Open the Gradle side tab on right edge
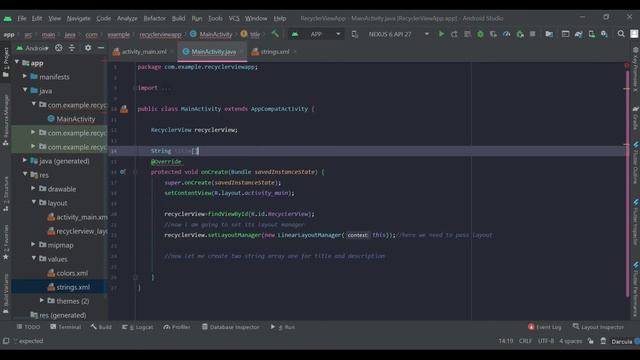640x360 pixels. [635, 118]
